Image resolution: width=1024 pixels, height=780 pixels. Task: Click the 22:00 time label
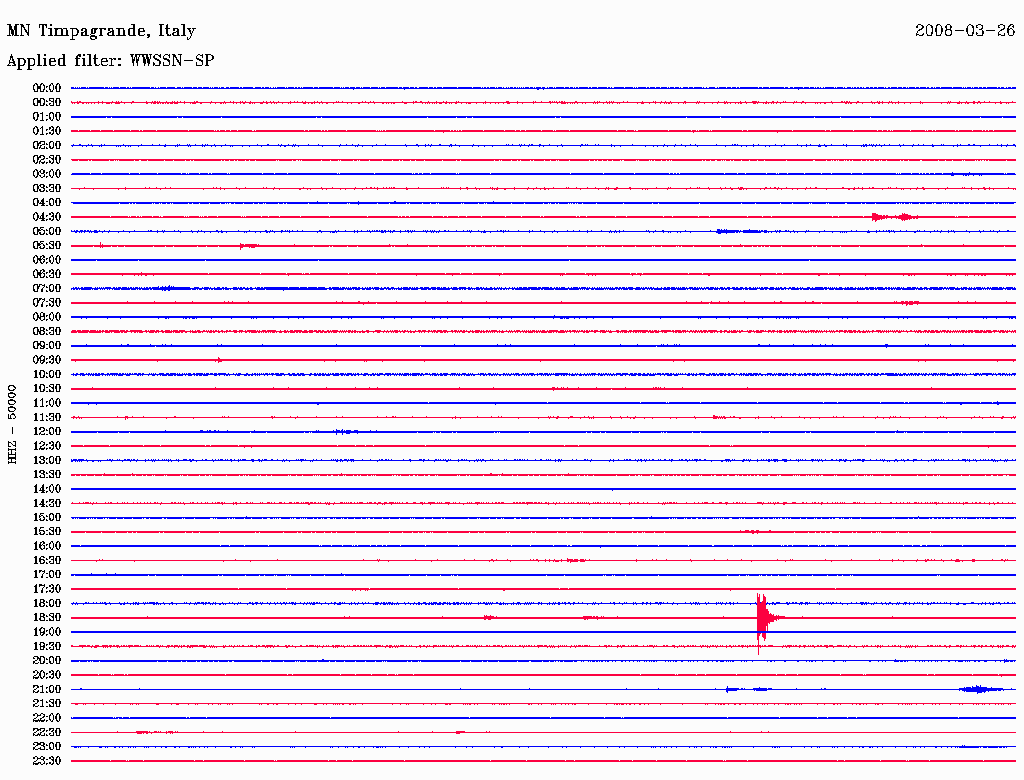coord(47,717)
